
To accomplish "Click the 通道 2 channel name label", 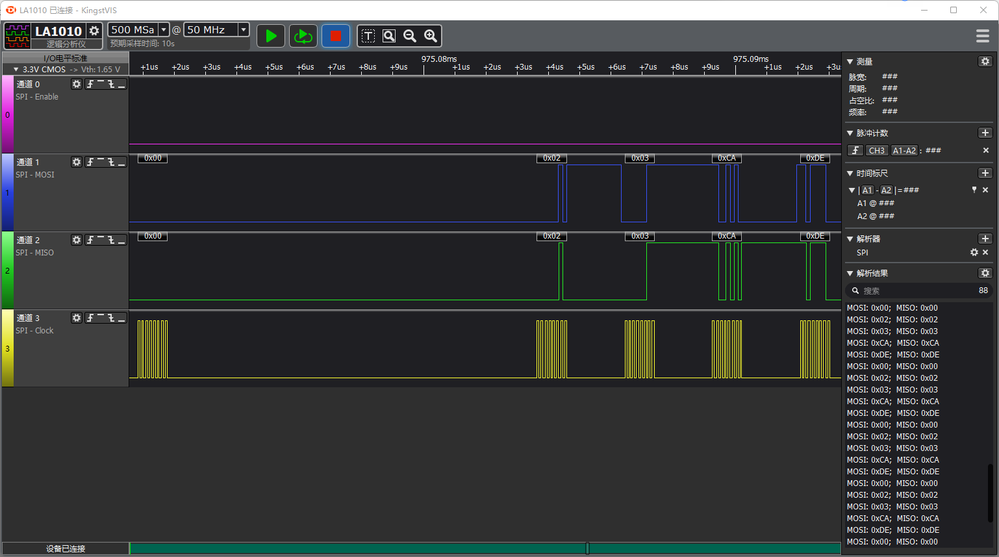I will [28, 240].
